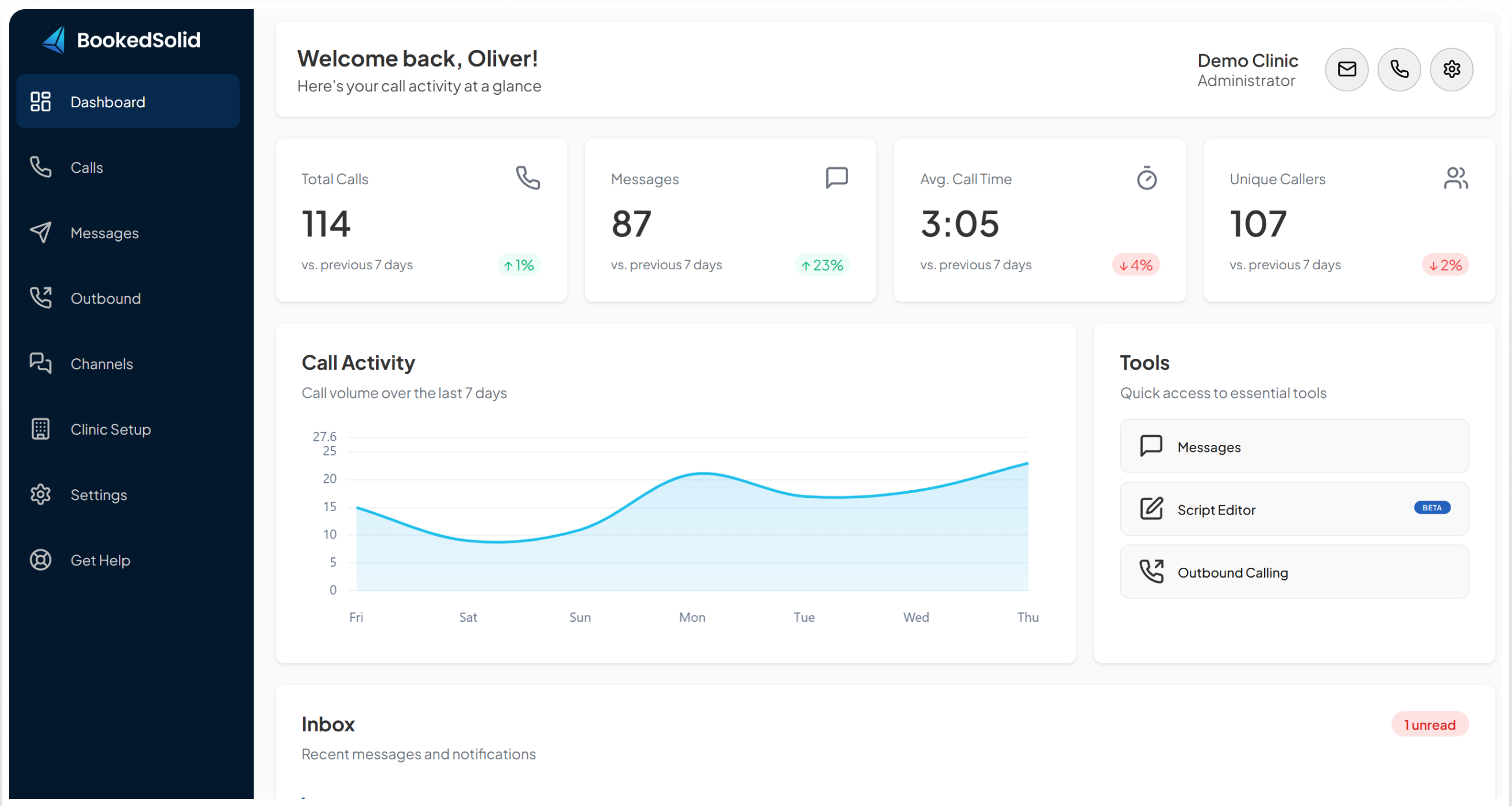Click Get Help in the sidebar
The width and height of the screenshot is (1512, 806).
coord(100,560)
